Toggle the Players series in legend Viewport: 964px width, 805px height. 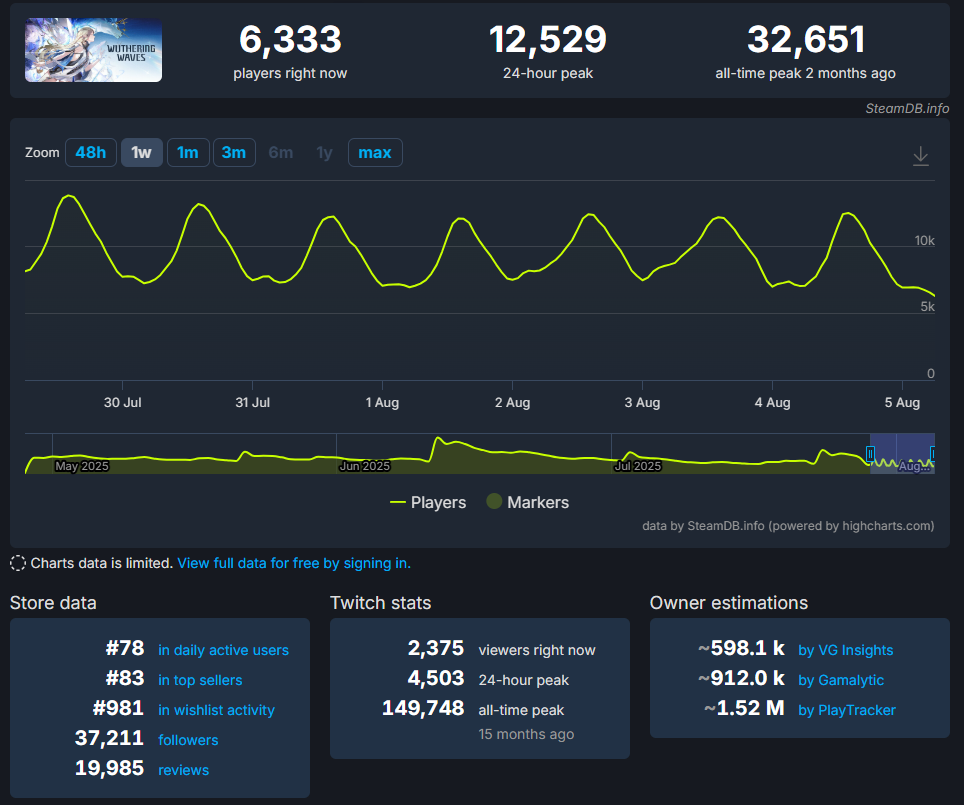click(x=428, y=502)
